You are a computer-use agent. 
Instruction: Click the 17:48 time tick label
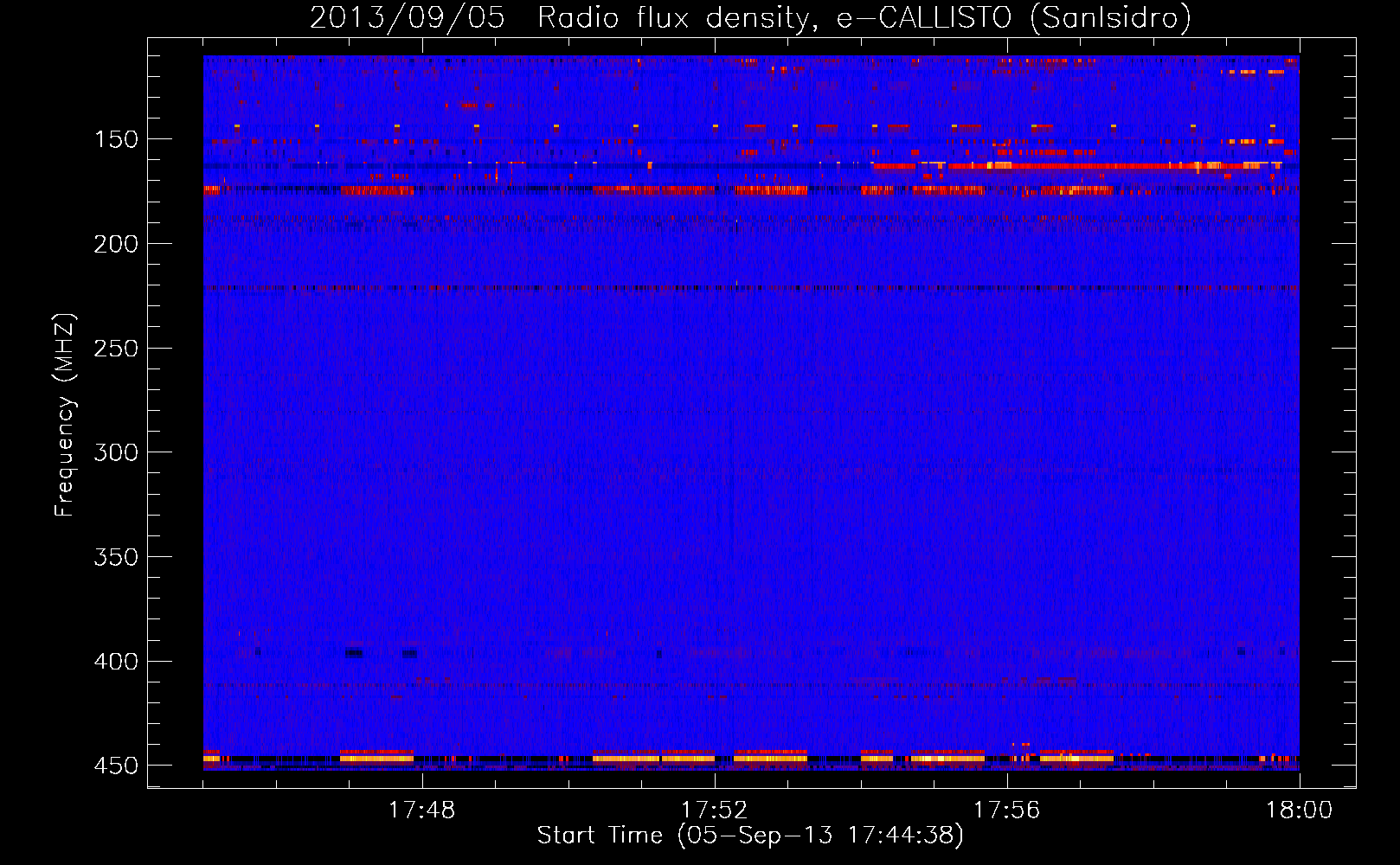click(422, 811)
